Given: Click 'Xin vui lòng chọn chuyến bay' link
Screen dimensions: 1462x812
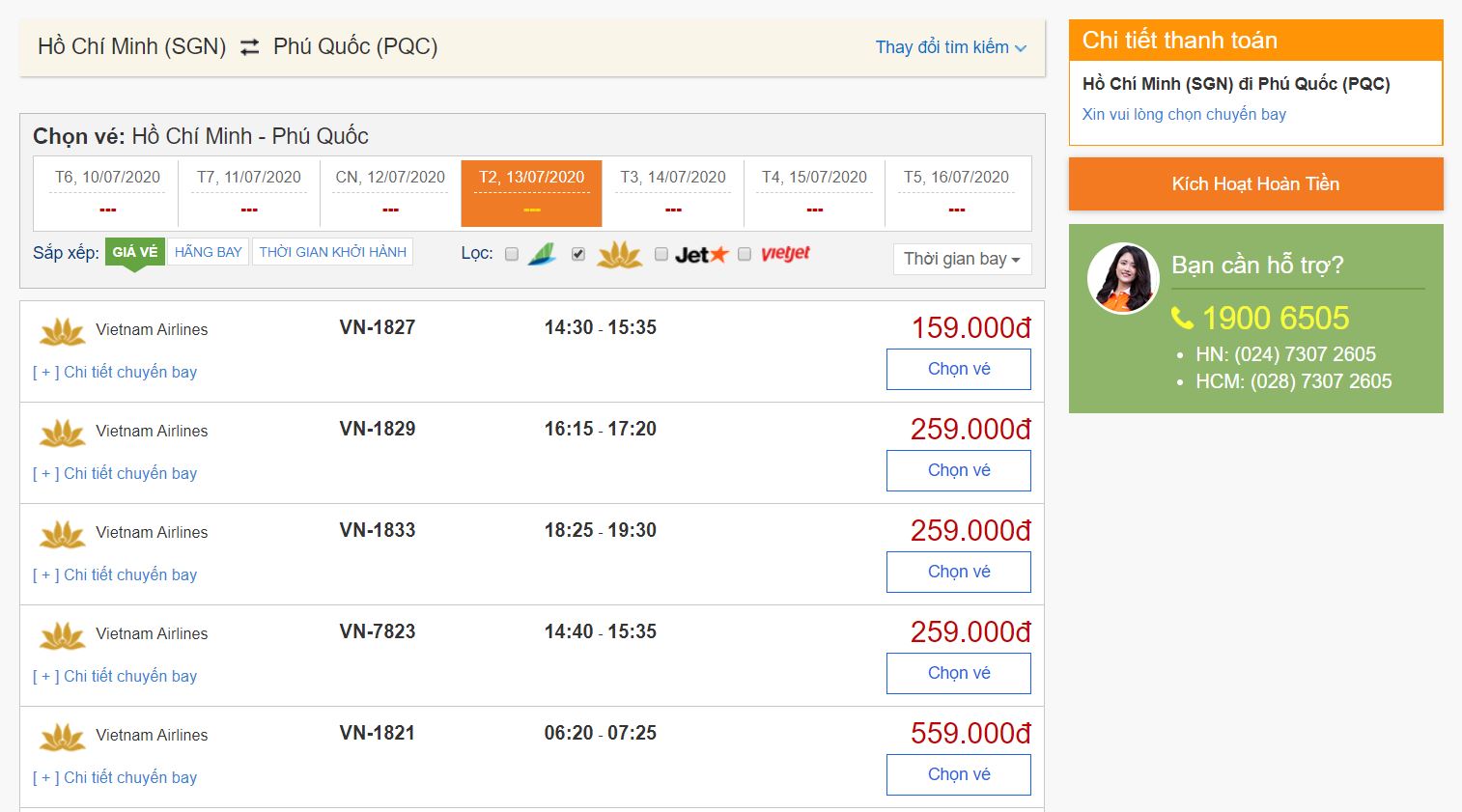Looking at the screenshot, I should (x=1184, y=114).
